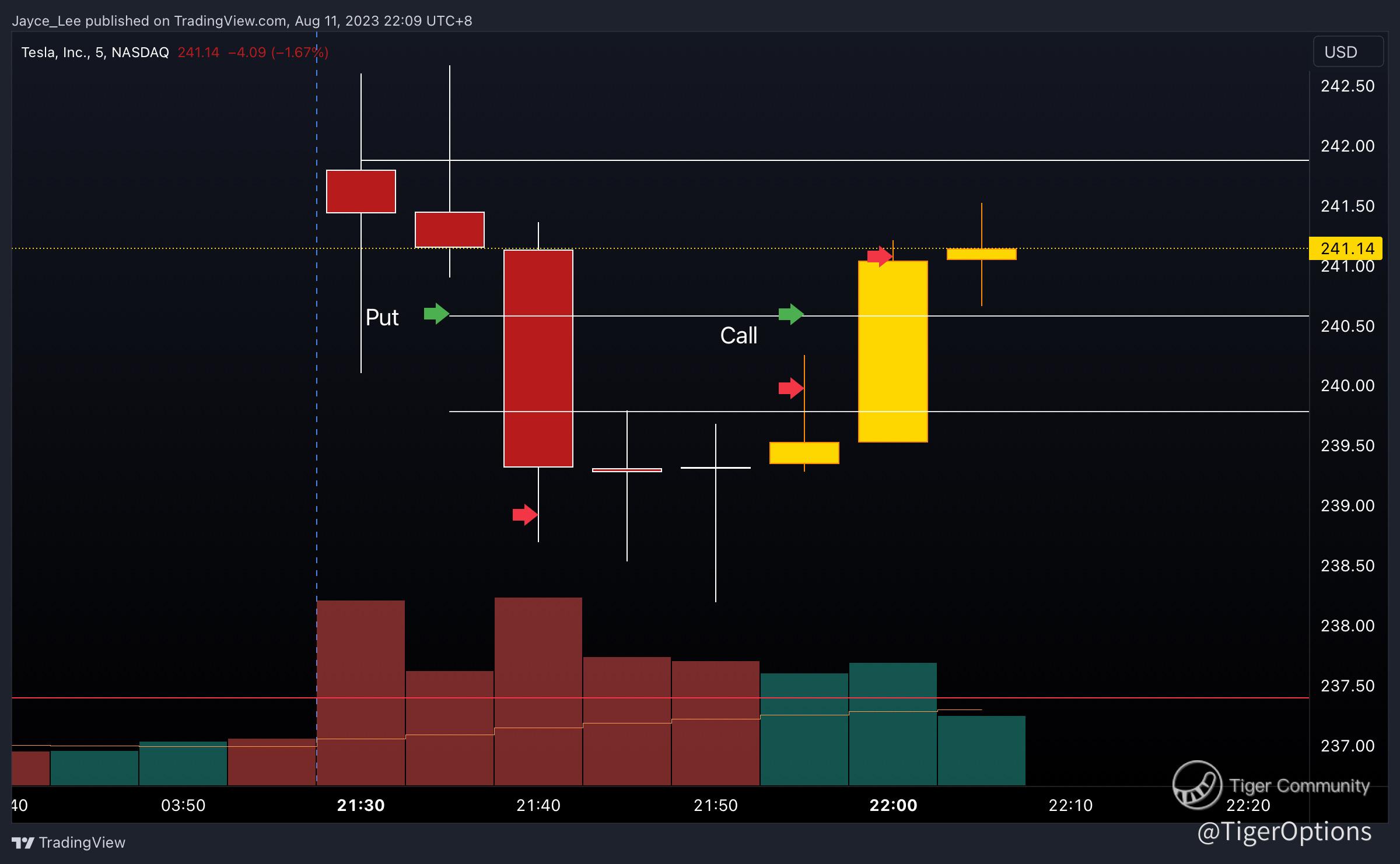
Task: Click the 22:00 time axis label
Action: point(893,805)
